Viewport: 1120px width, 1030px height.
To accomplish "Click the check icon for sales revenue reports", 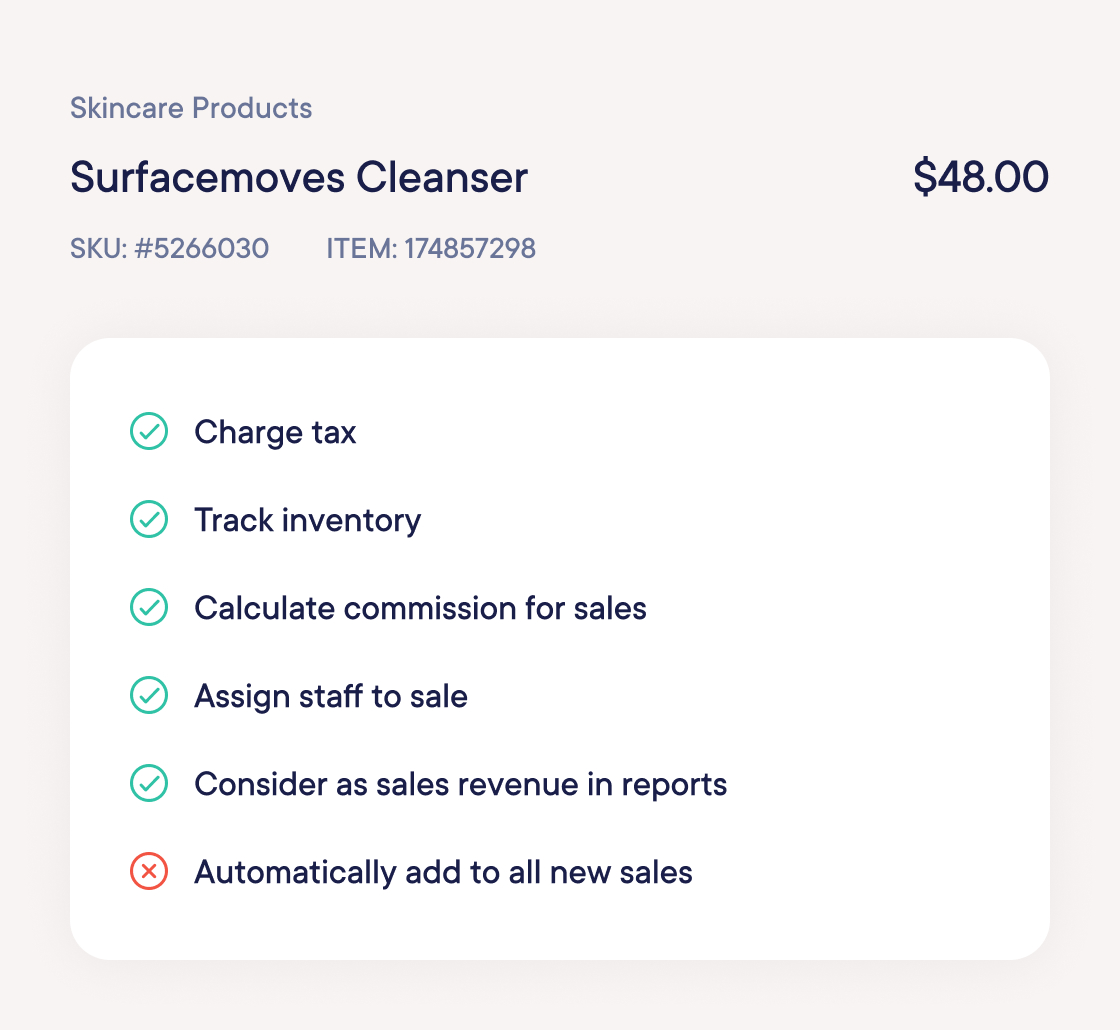I will 149,784.
